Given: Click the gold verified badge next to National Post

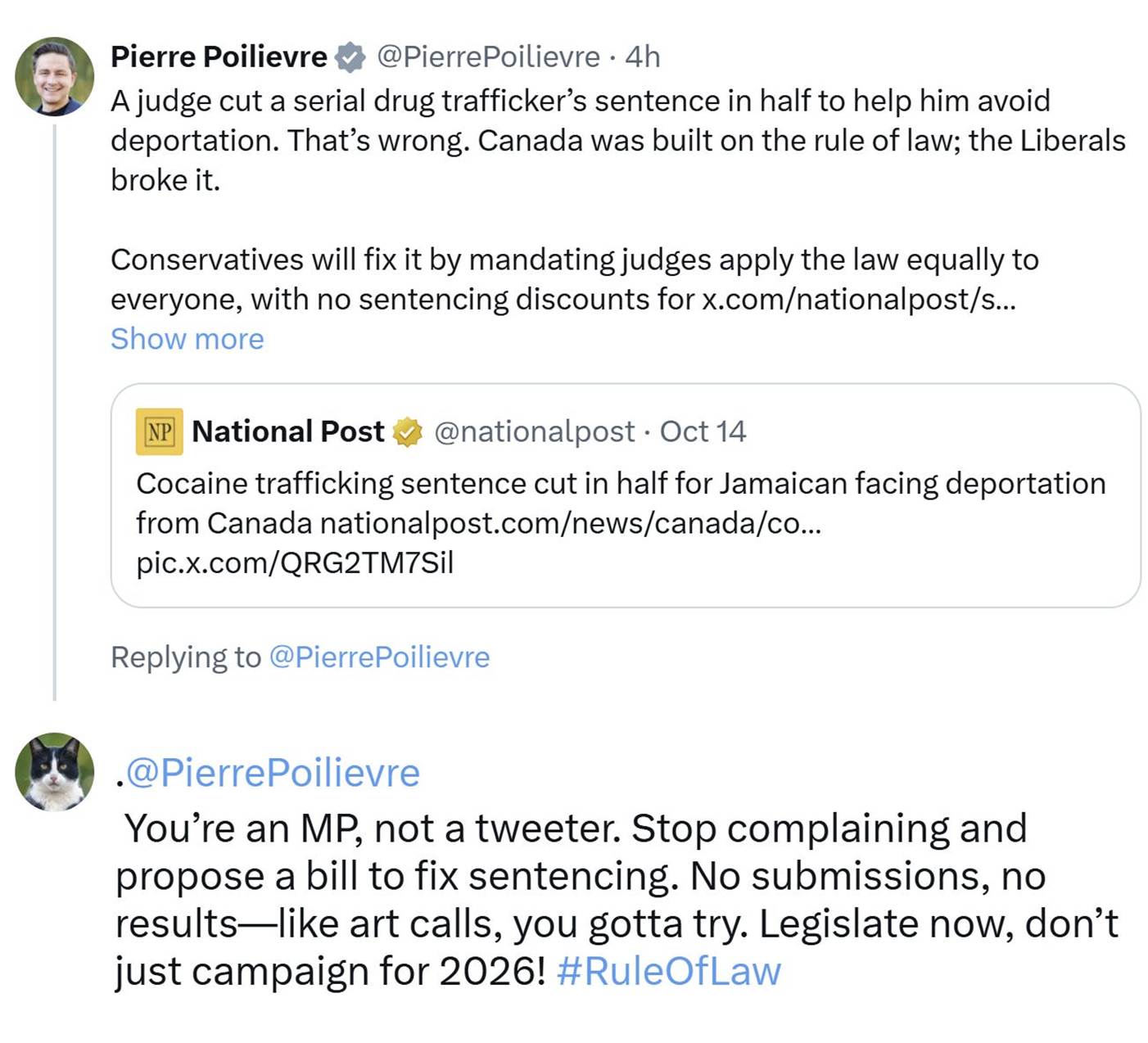Looking at the screenshot, I should pyautogui.click(x=407, y=431).
